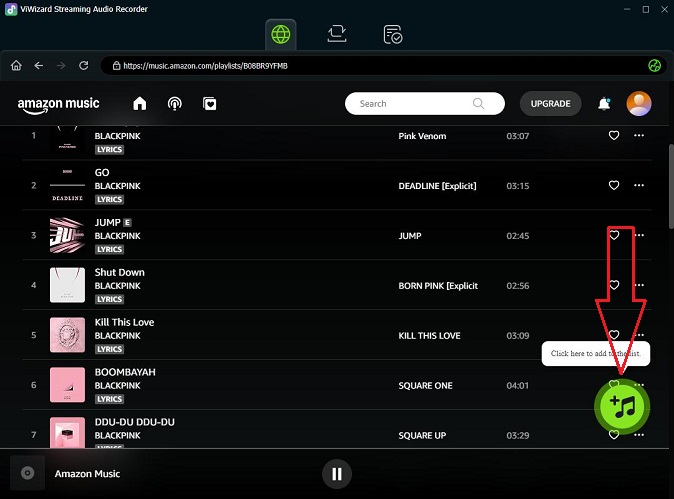Click the page vertical scrollbar
This screenshot has width=674, height=499.
[x=671, y=187]
